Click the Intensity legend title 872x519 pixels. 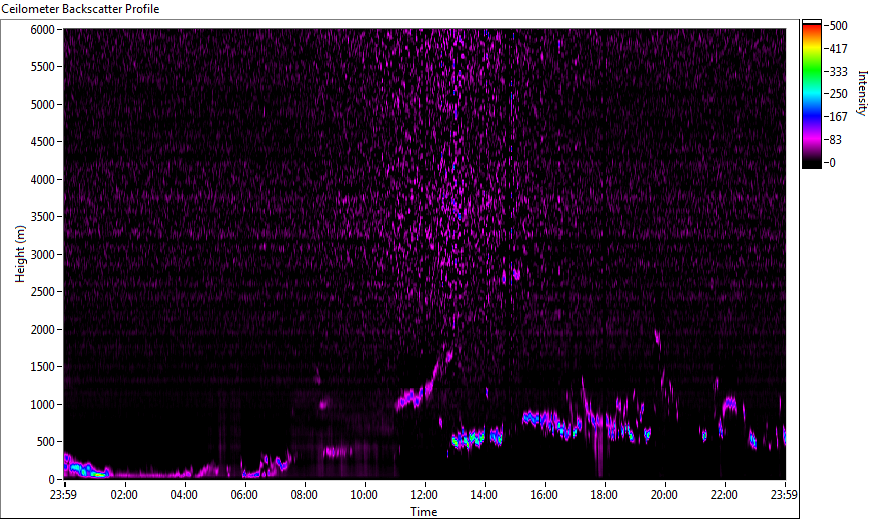pos(863,92)
